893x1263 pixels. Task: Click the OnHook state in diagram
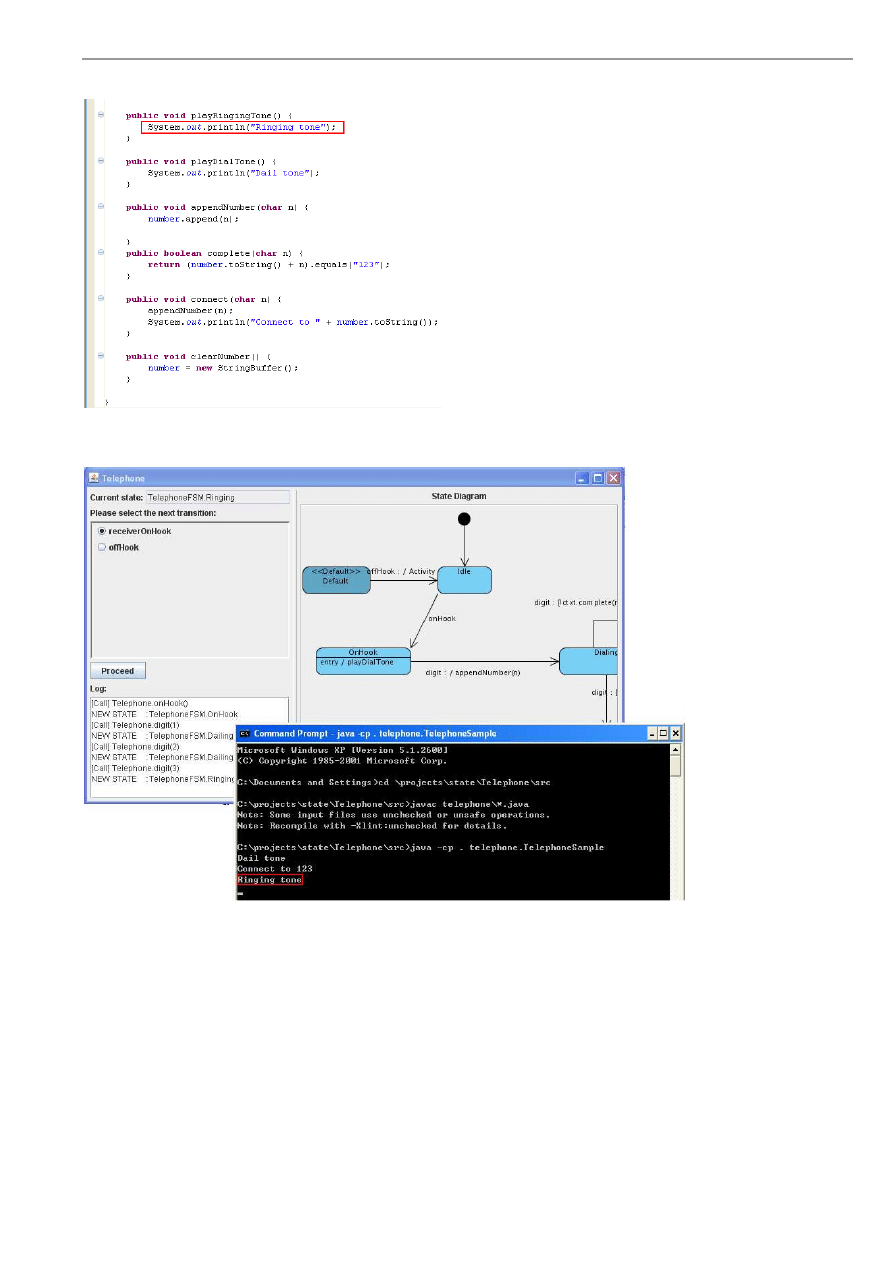363,660
